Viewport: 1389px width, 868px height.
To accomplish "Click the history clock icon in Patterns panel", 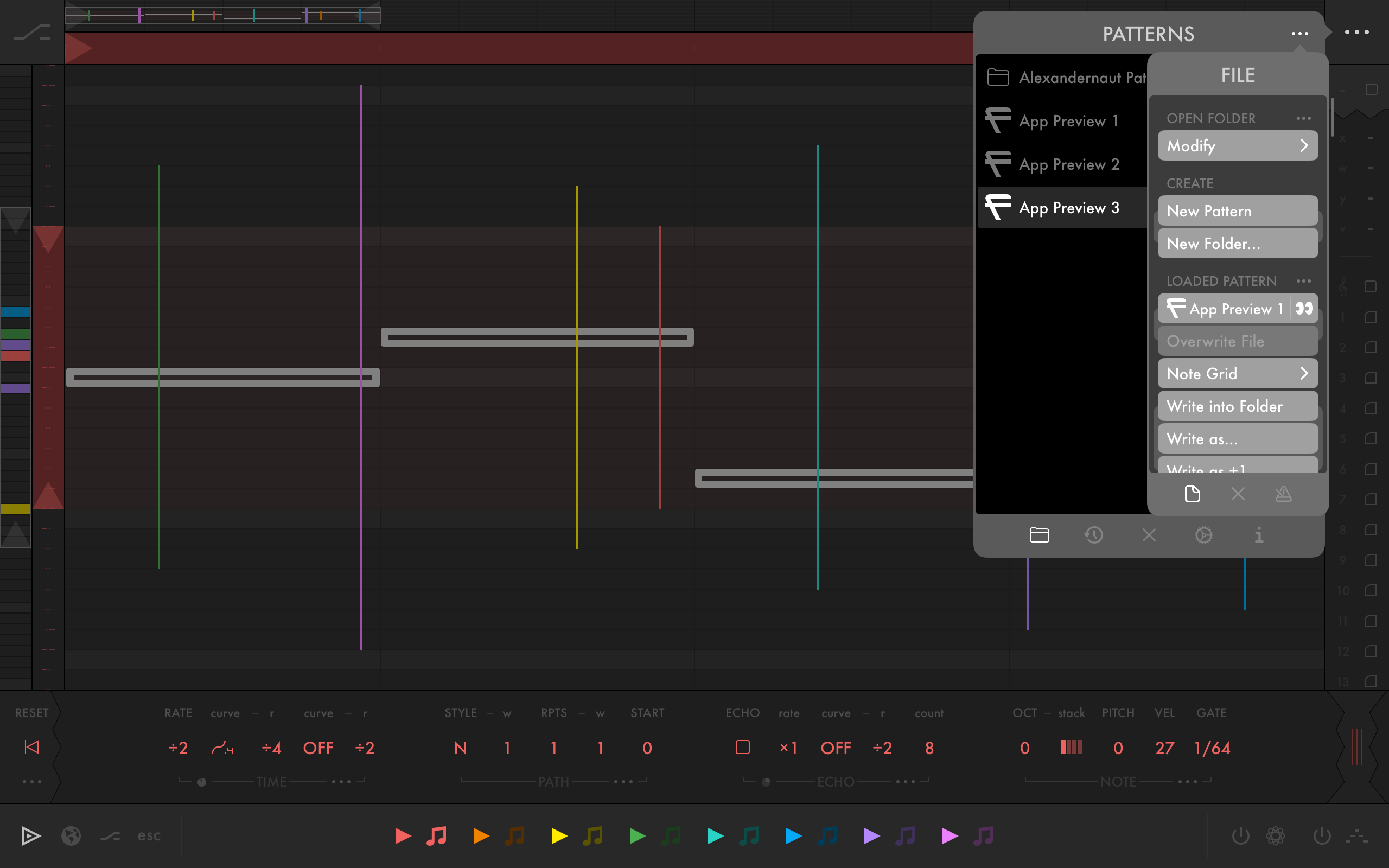I will (1093, 535).
